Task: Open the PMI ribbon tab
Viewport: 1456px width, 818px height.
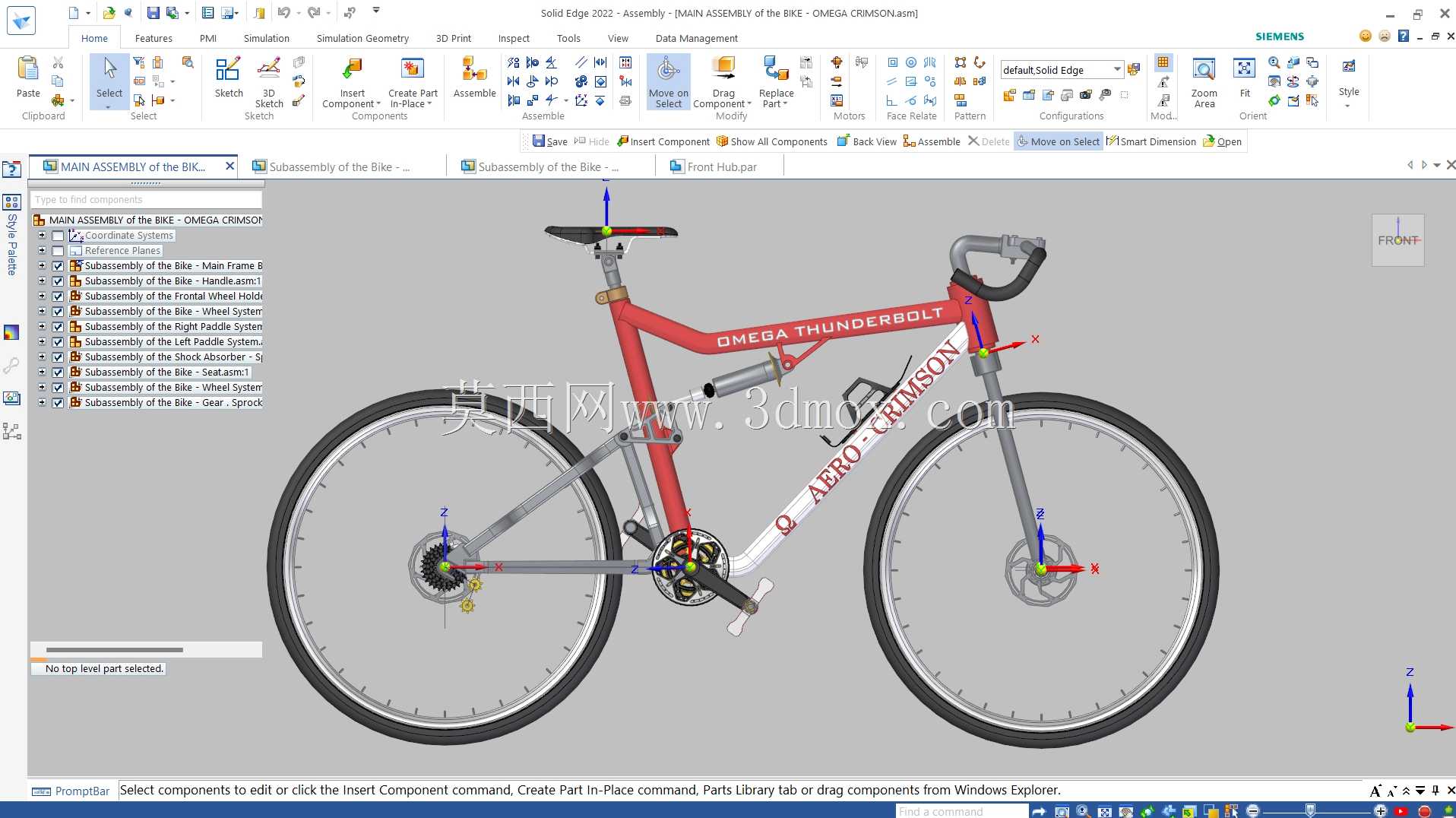Action: pos(208,38)
